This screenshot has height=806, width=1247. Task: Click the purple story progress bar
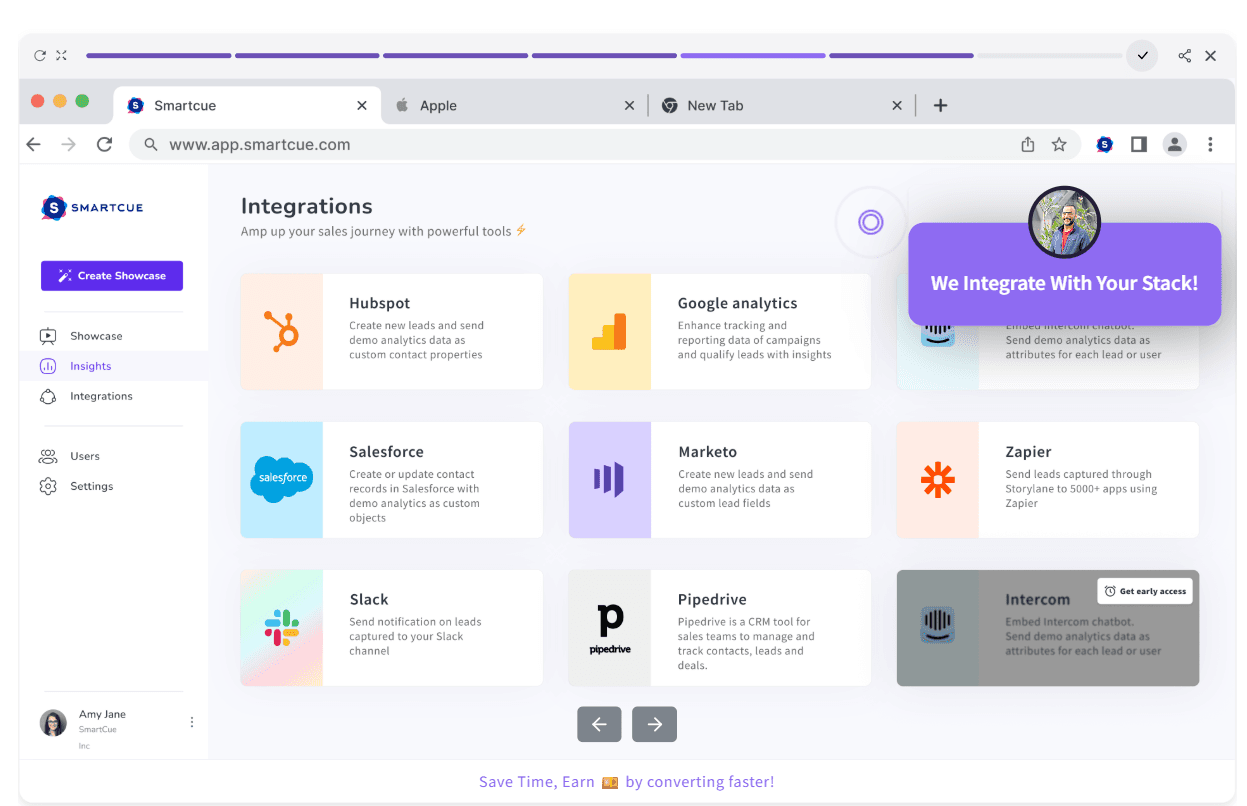pyautogui.click(x=753, y=55)
